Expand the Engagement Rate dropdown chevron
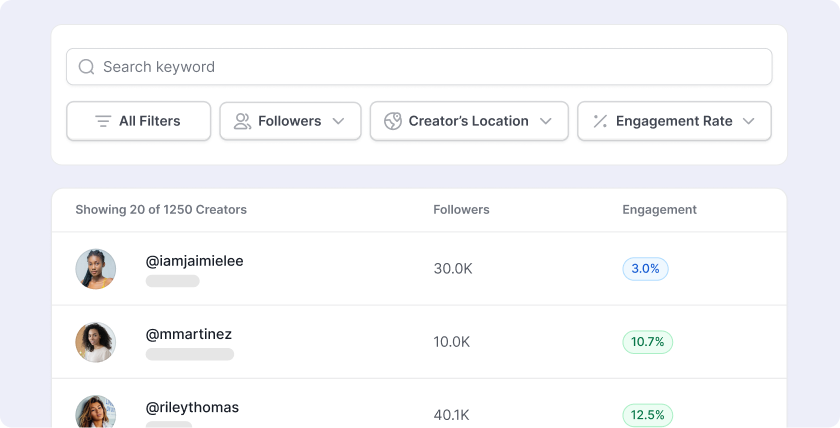 749,121
